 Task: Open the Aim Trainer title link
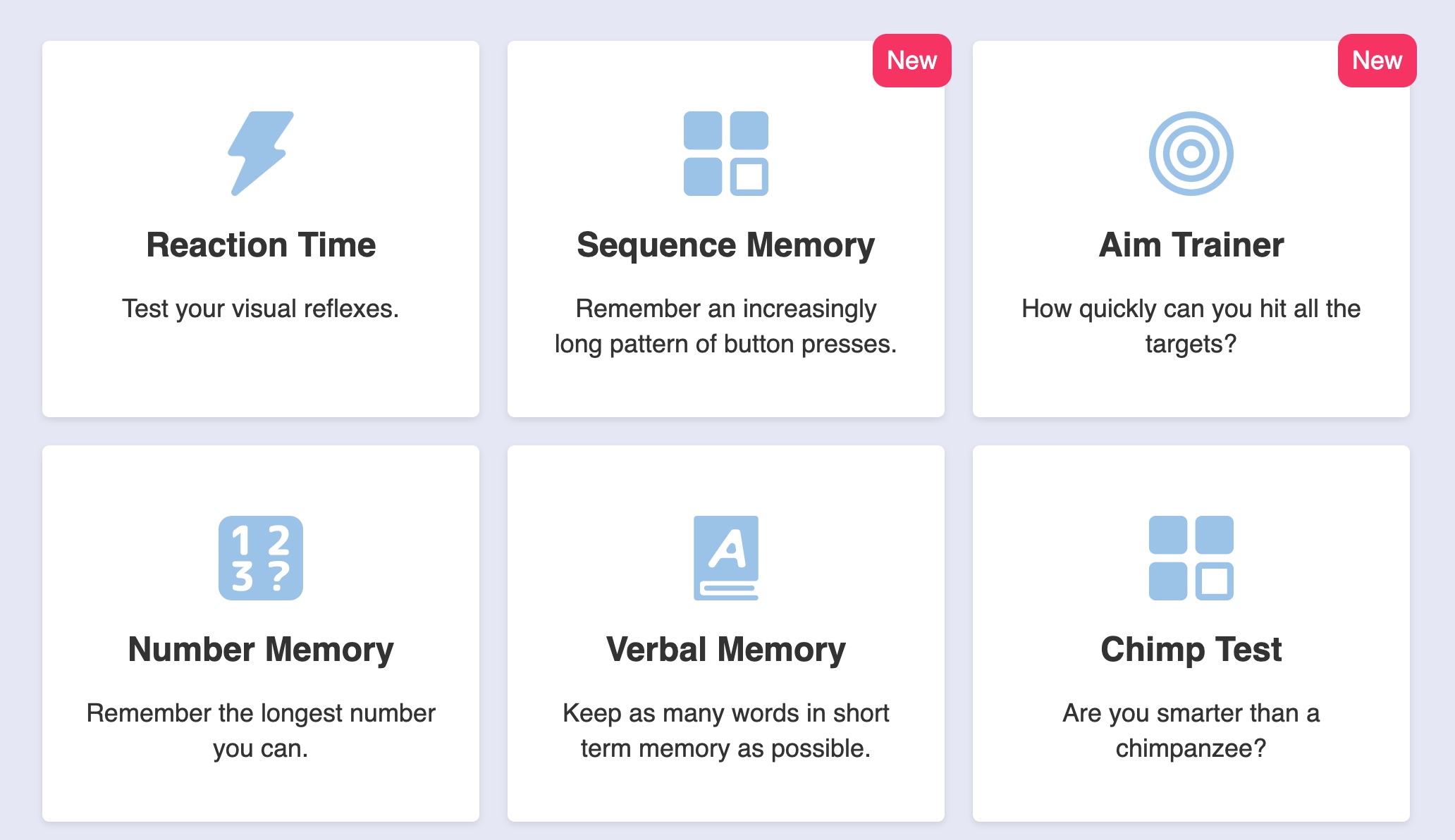click(1191, 245)
